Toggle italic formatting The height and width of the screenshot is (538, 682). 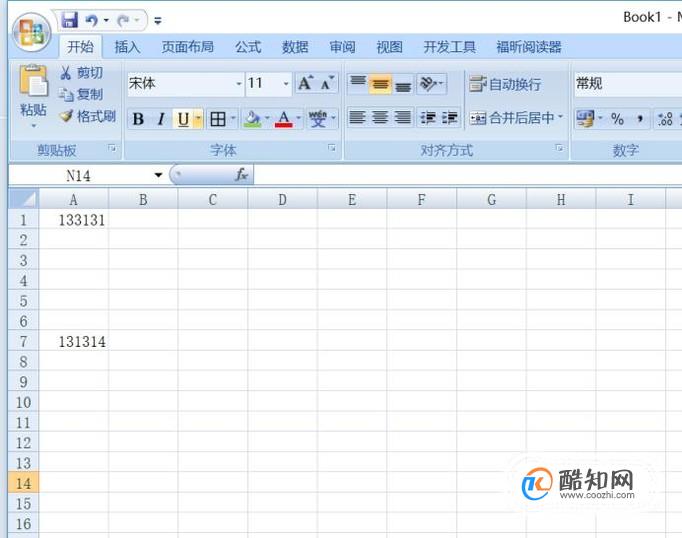pyautogui.click(x=161, y=119)
